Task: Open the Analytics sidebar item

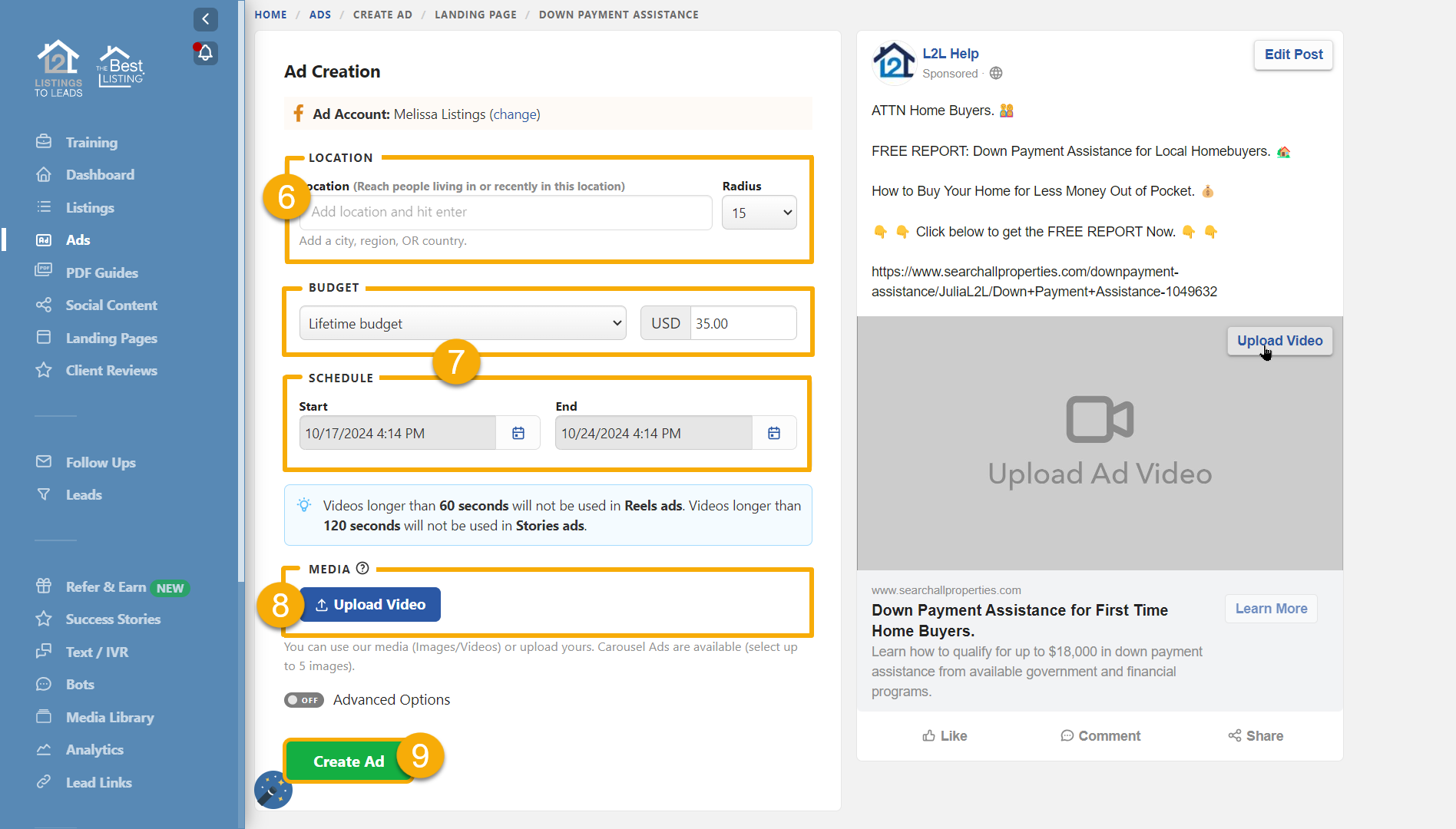Action: [x=94, y=749]
